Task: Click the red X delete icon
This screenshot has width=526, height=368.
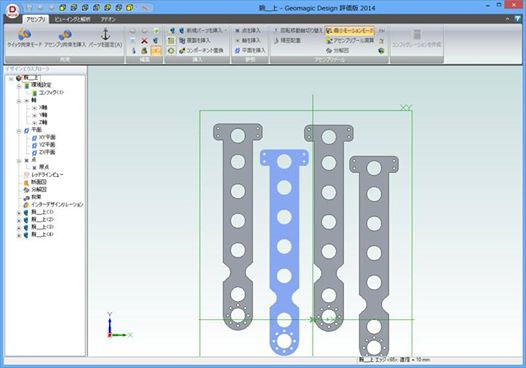Action: 144,41
